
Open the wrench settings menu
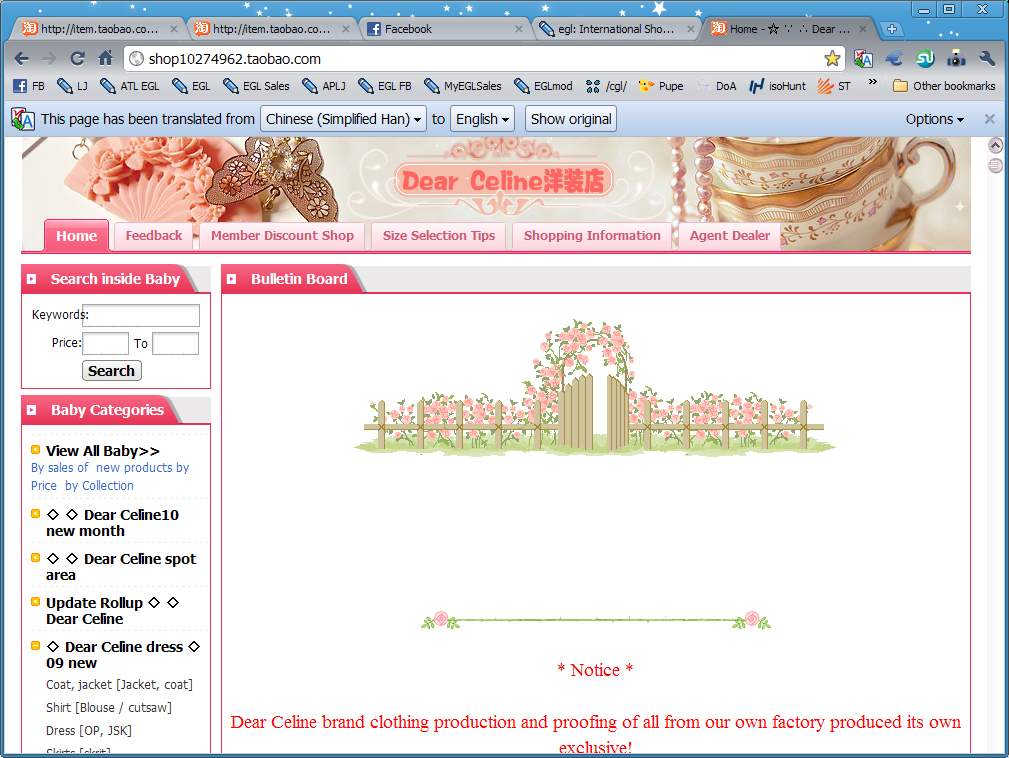click(x=987, y=59)
